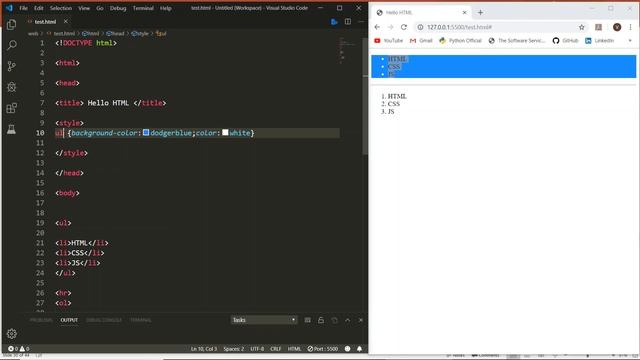The height and width of the screenshot is (360, 640).
Task: Select the Output panel tab
Action: point(69,320)
